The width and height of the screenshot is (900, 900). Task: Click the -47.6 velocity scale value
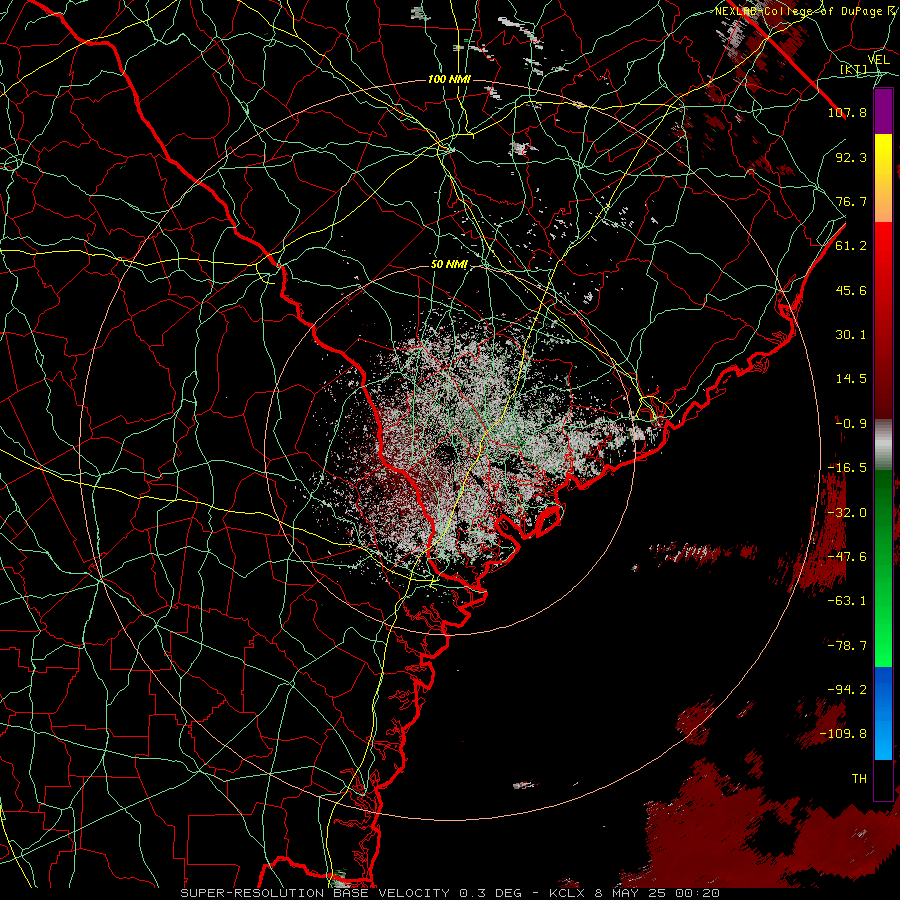(847, 557)
